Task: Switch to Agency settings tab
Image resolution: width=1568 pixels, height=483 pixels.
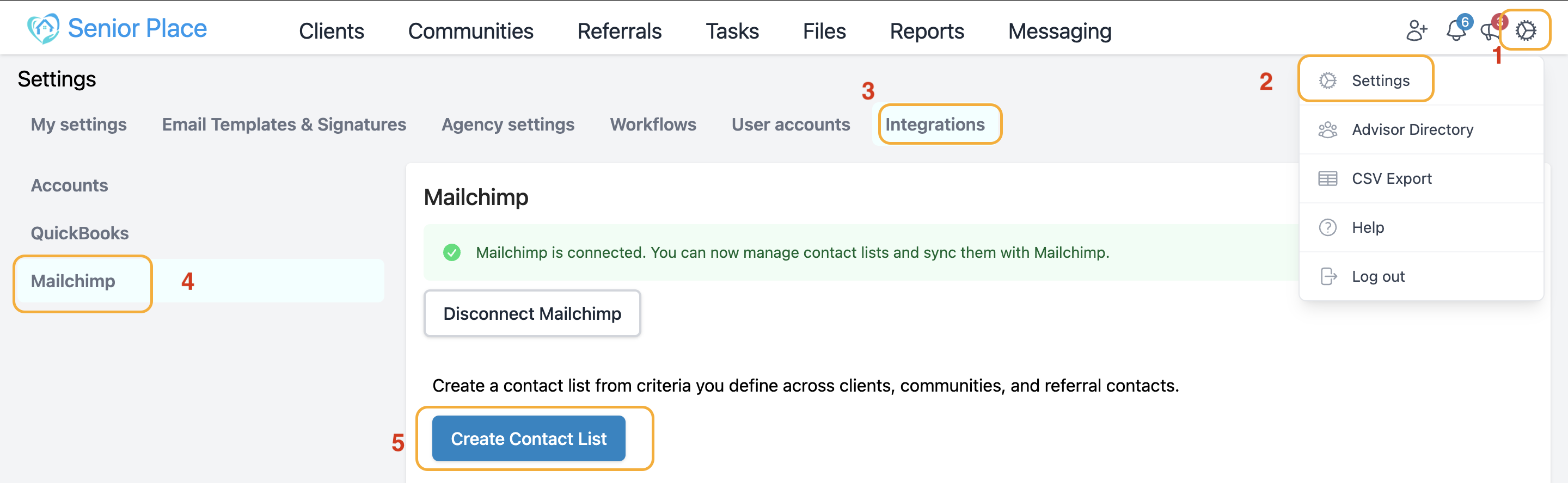Action: 507,124
